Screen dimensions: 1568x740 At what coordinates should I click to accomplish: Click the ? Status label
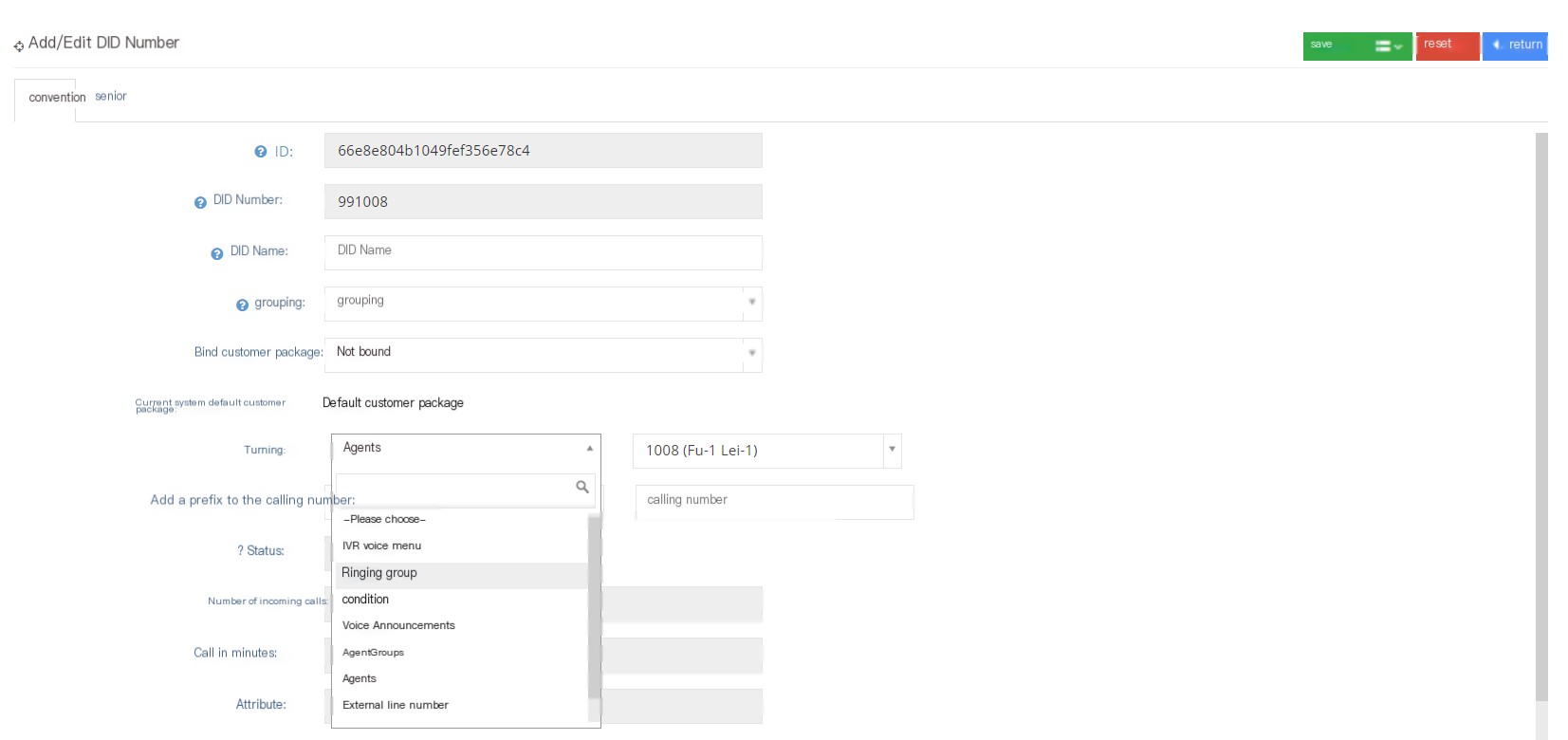coord(261,551)
